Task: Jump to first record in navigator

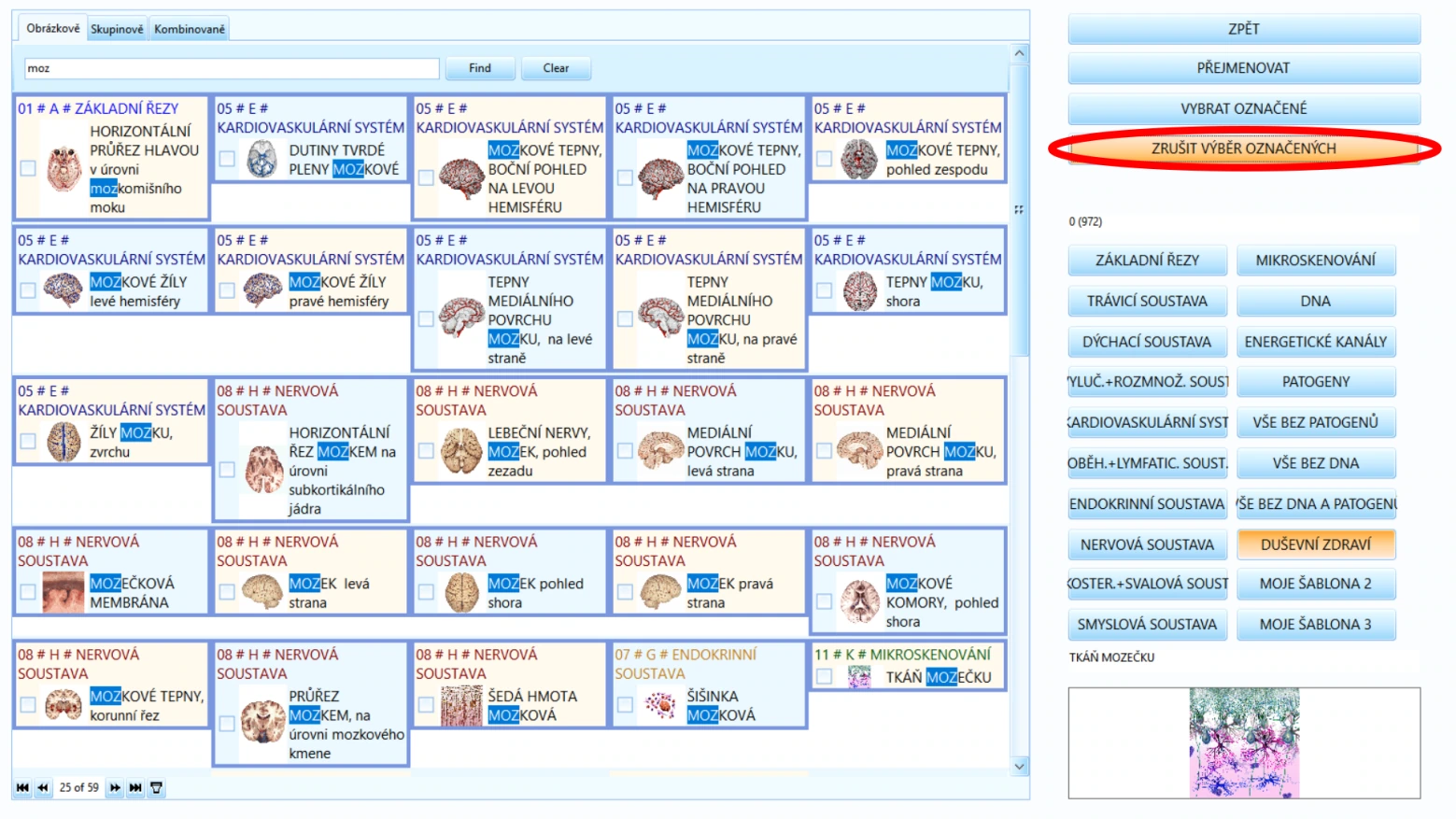Action: pos(22,788)
